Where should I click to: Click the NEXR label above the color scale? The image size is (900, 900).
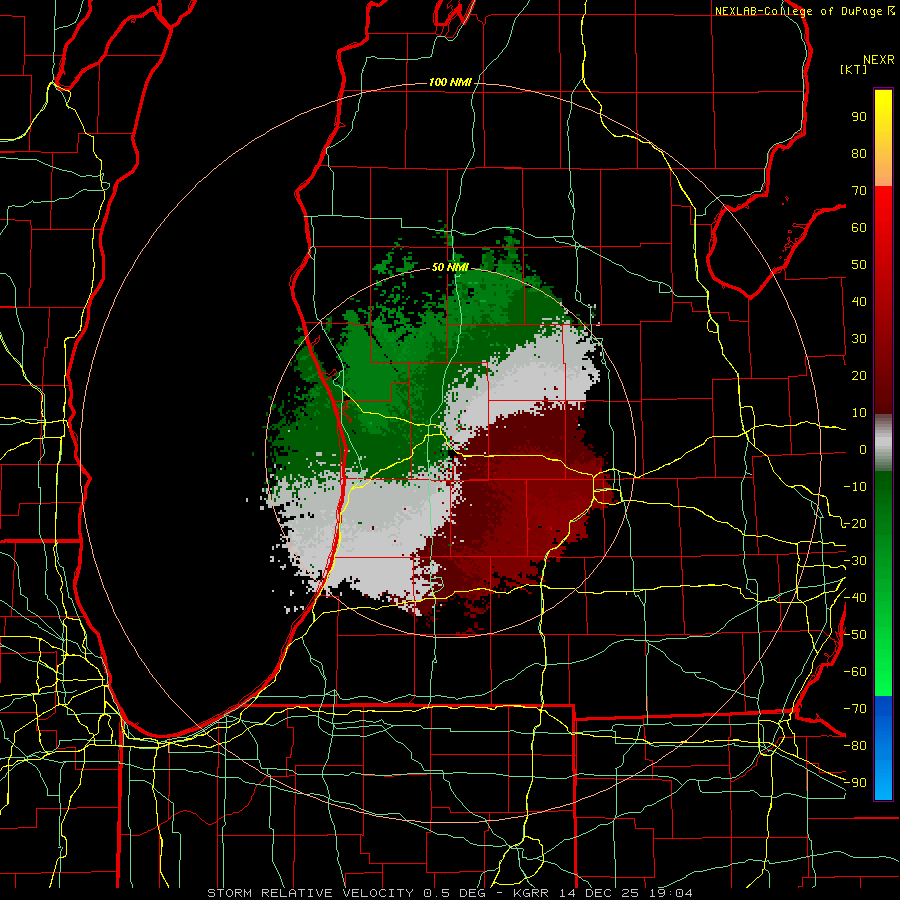tap(879, 60)
